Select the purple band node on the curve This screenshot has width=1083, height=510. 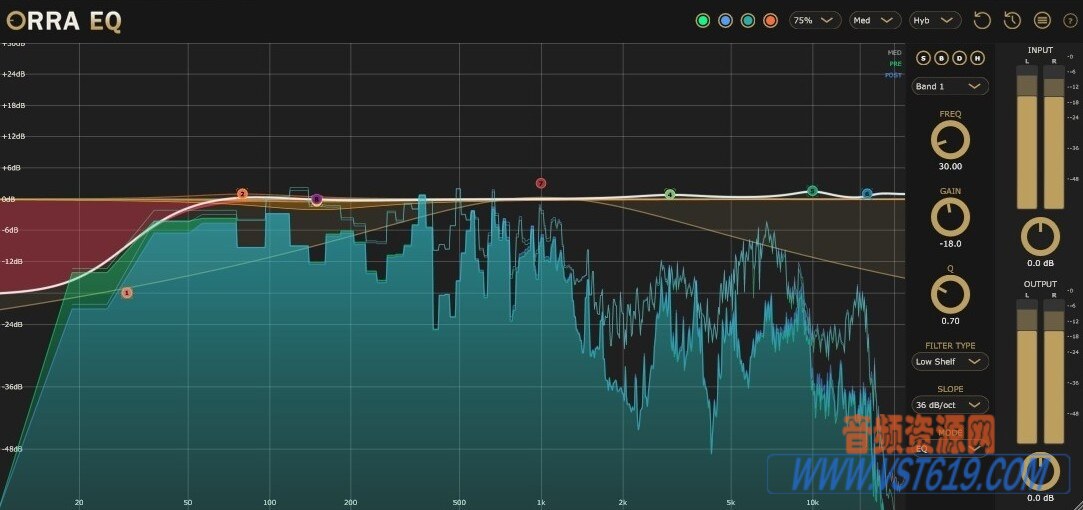tap(316, 200)
